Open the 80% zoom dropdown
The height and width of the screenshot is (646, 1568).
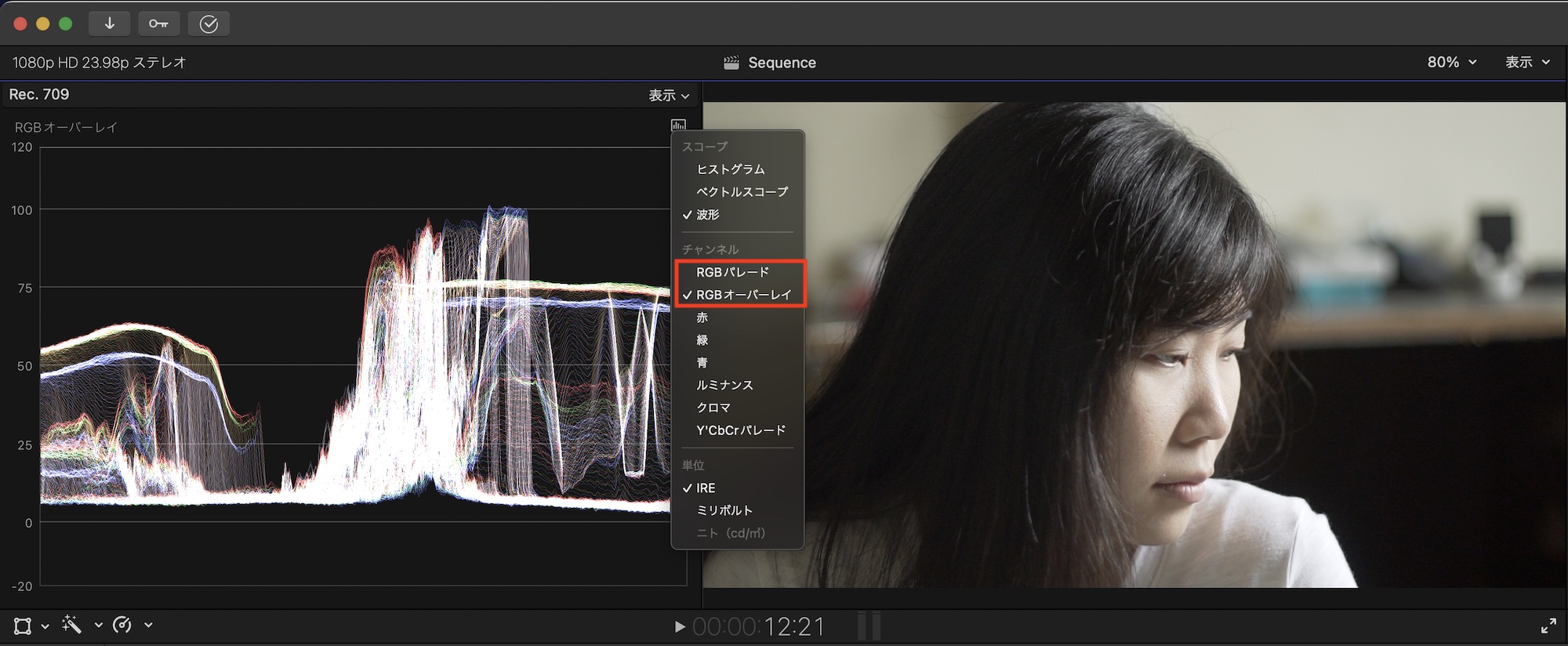[1451, 62]
